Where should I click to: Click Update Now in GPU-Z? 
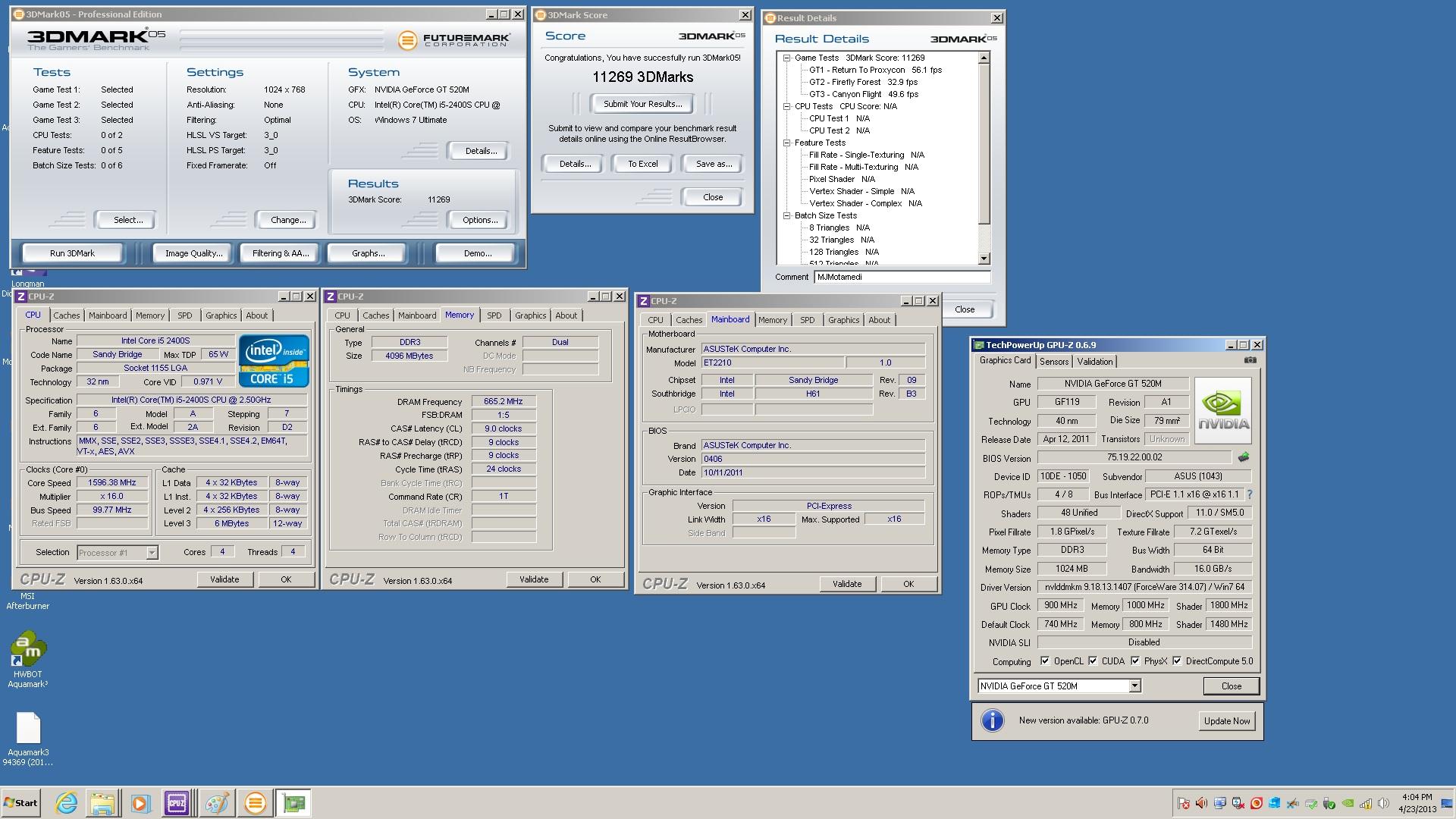tap(1227, 721)
